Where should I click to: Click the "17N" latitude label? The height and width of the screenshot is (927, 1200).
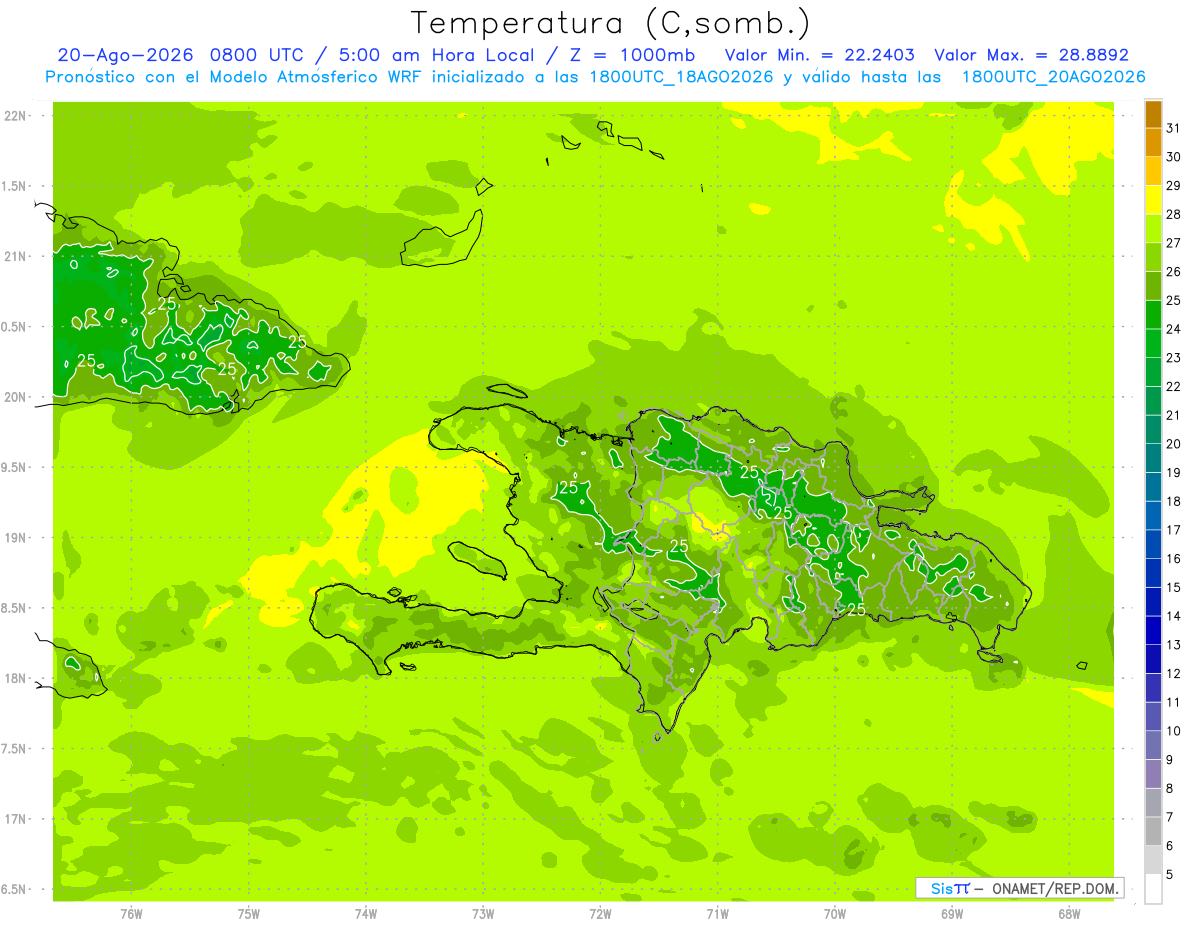click(x=16, y=819)
